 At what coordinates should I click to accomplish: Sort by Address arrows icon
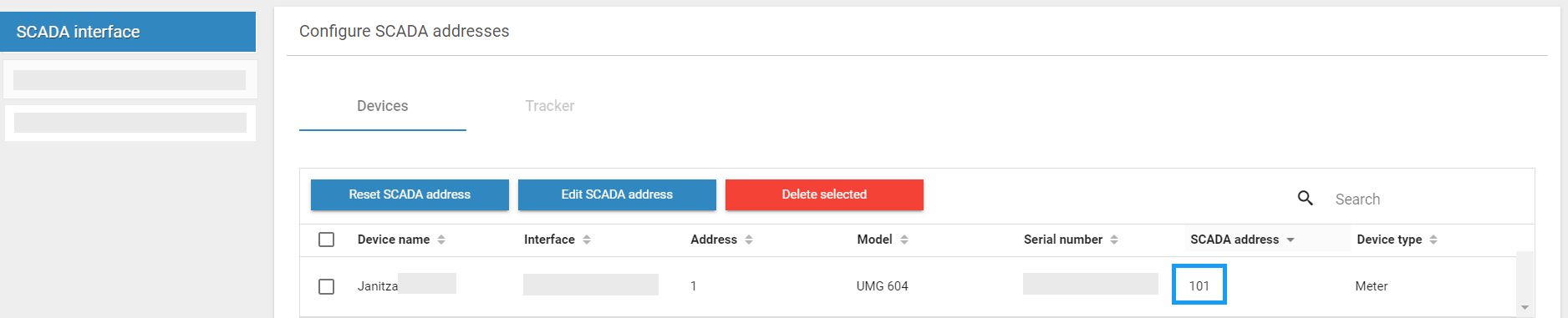click(749, 240)
